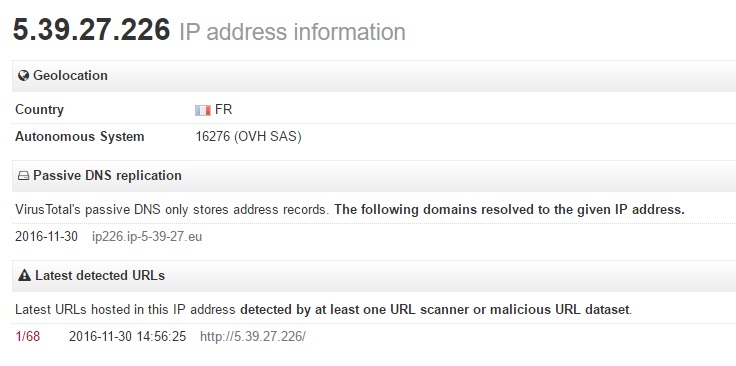Collapse the Latest detected URLs section header
Image resolution: width=736 pixels, height=366 pixels.
click(374, 276)
